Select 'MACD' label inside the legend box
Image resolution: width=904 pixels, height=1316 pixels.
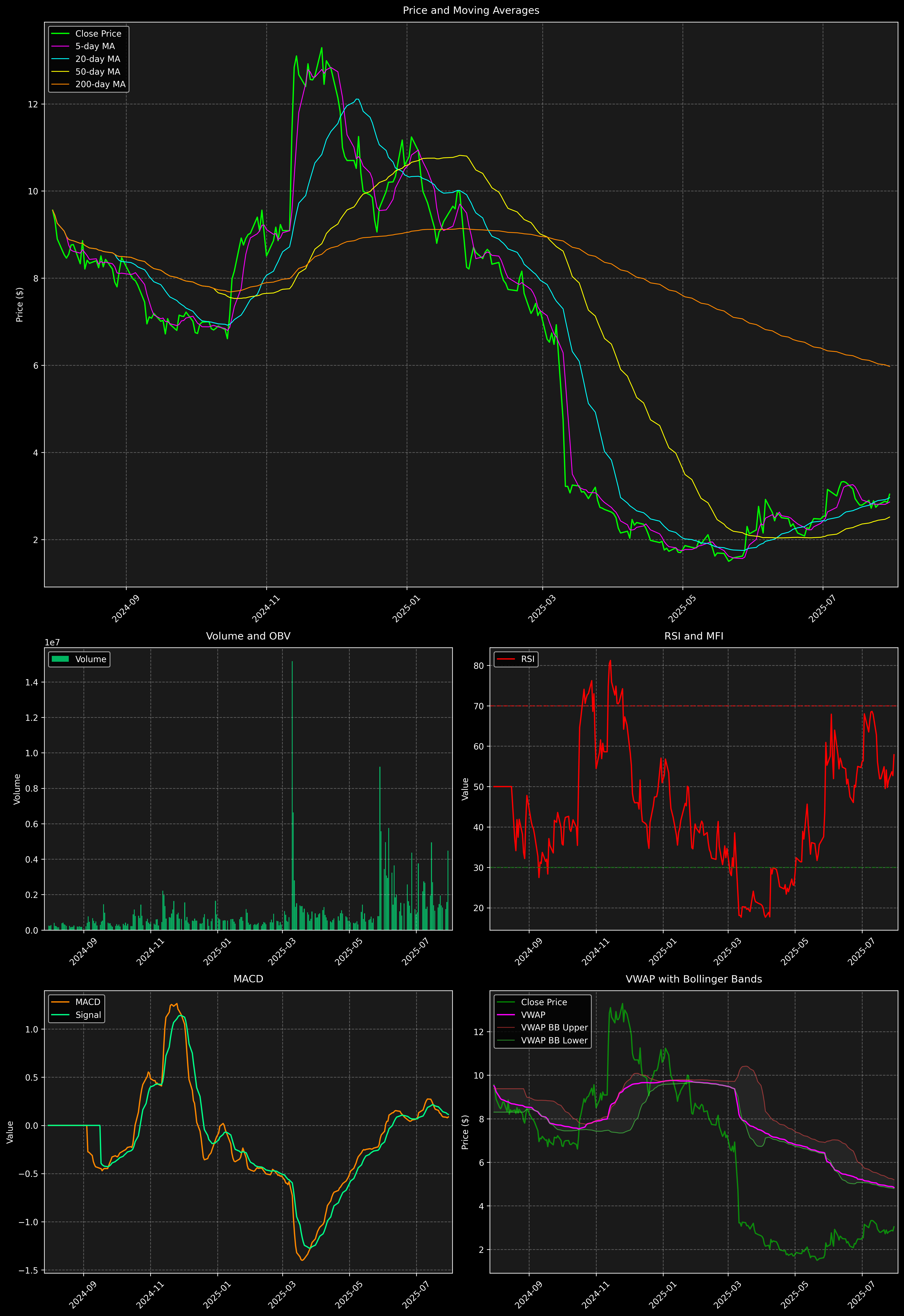[88, 1002]
